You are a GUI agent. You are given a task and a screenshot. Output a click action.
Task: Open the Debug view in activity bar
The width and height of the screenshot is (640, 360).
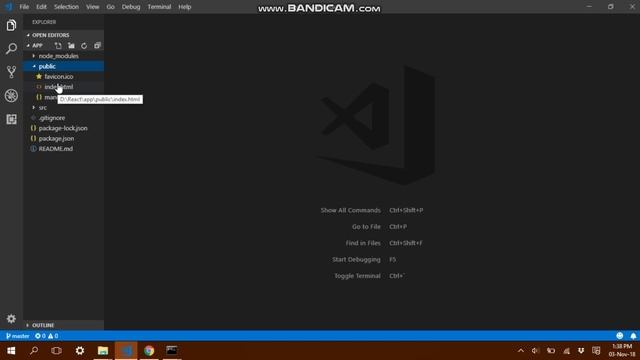[x=11, y=96]
